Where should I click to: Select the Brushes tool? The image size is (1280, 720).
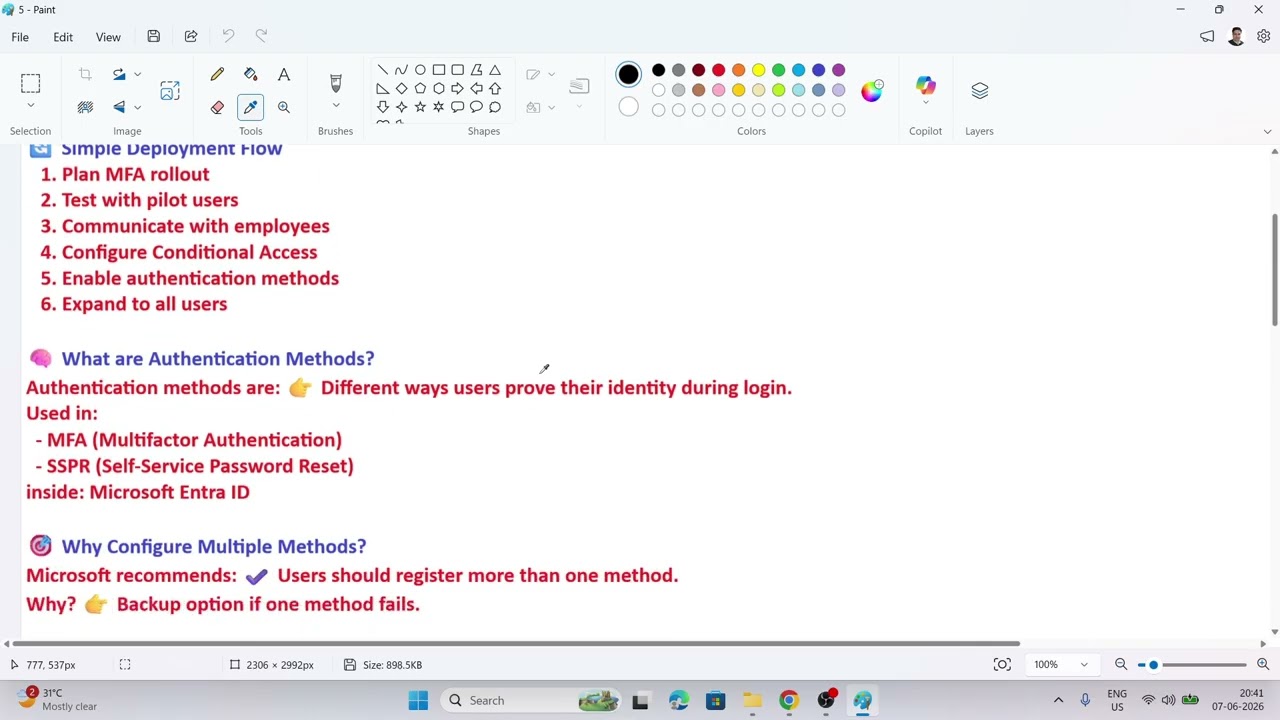coord(335,82)
